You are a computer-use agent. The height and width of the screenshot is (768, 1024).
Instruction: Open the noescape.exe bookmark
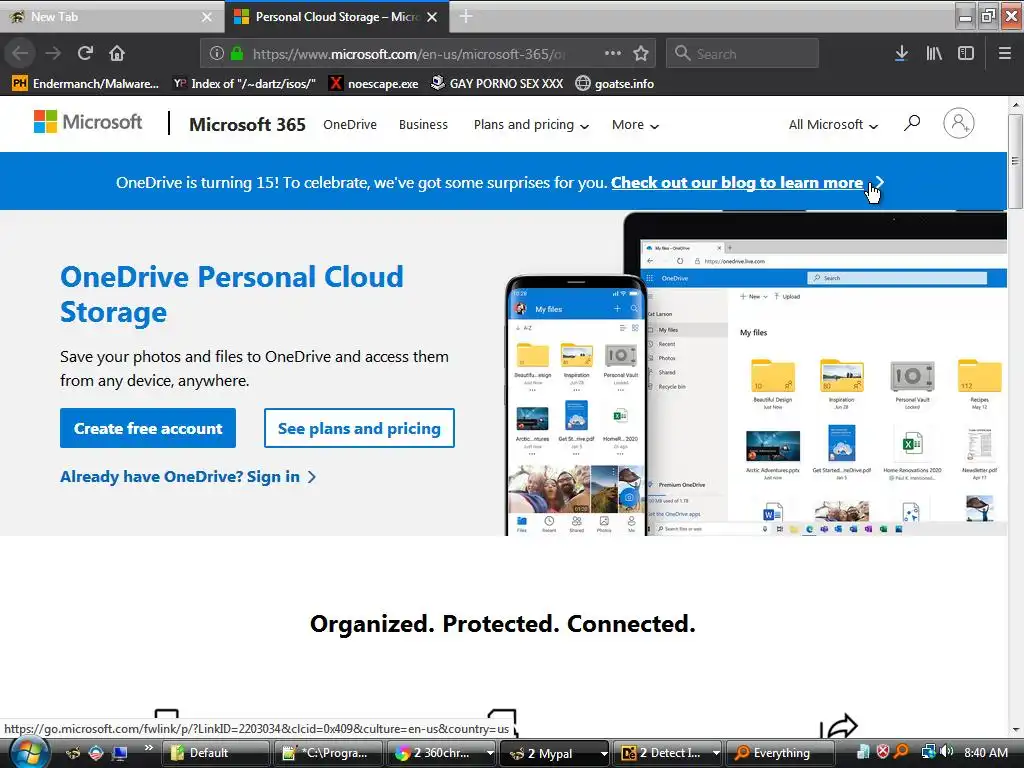click(374, 84)
